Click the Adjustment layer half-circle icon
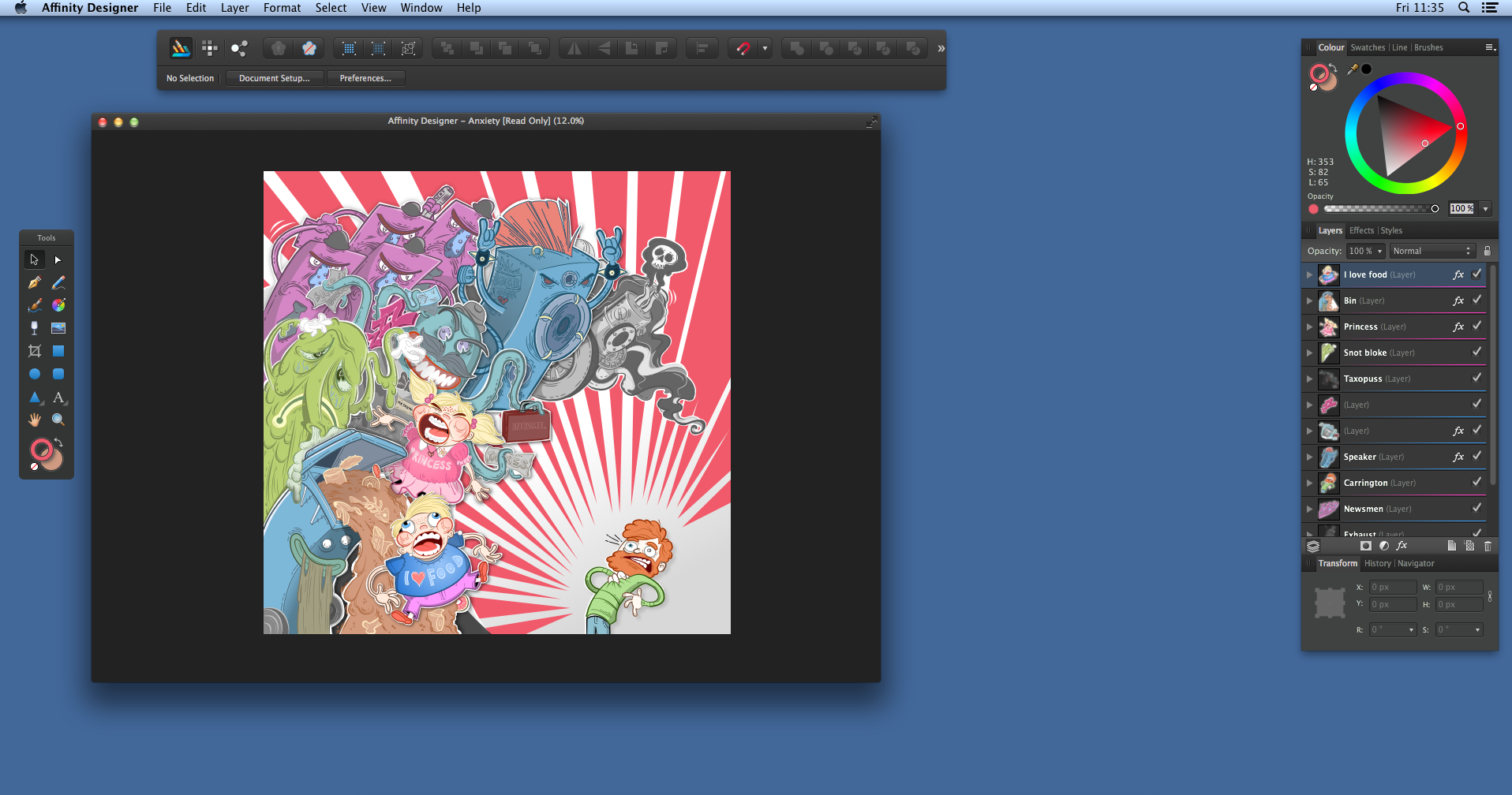 [1383, 546]
